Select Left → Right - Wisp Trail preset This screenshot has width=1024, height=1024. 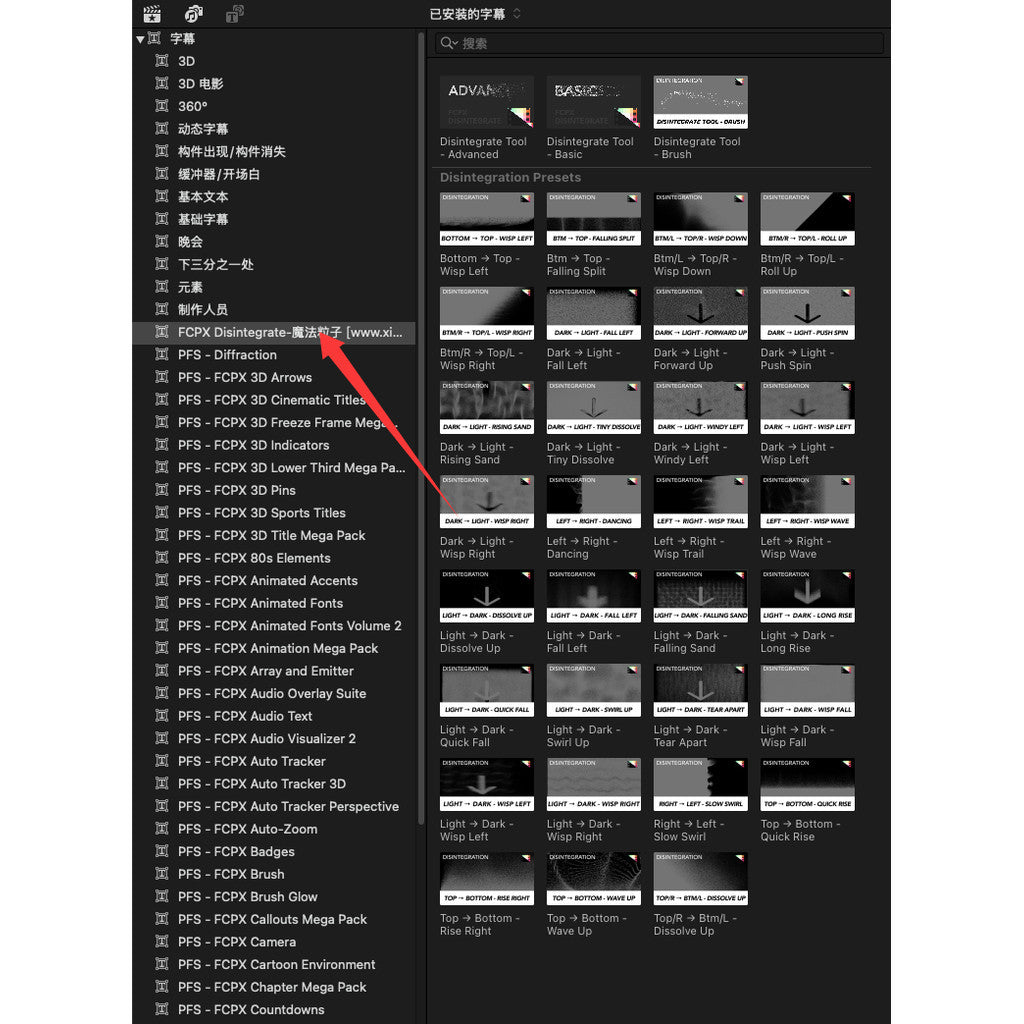pyautogui.click(x=701, y=502)
